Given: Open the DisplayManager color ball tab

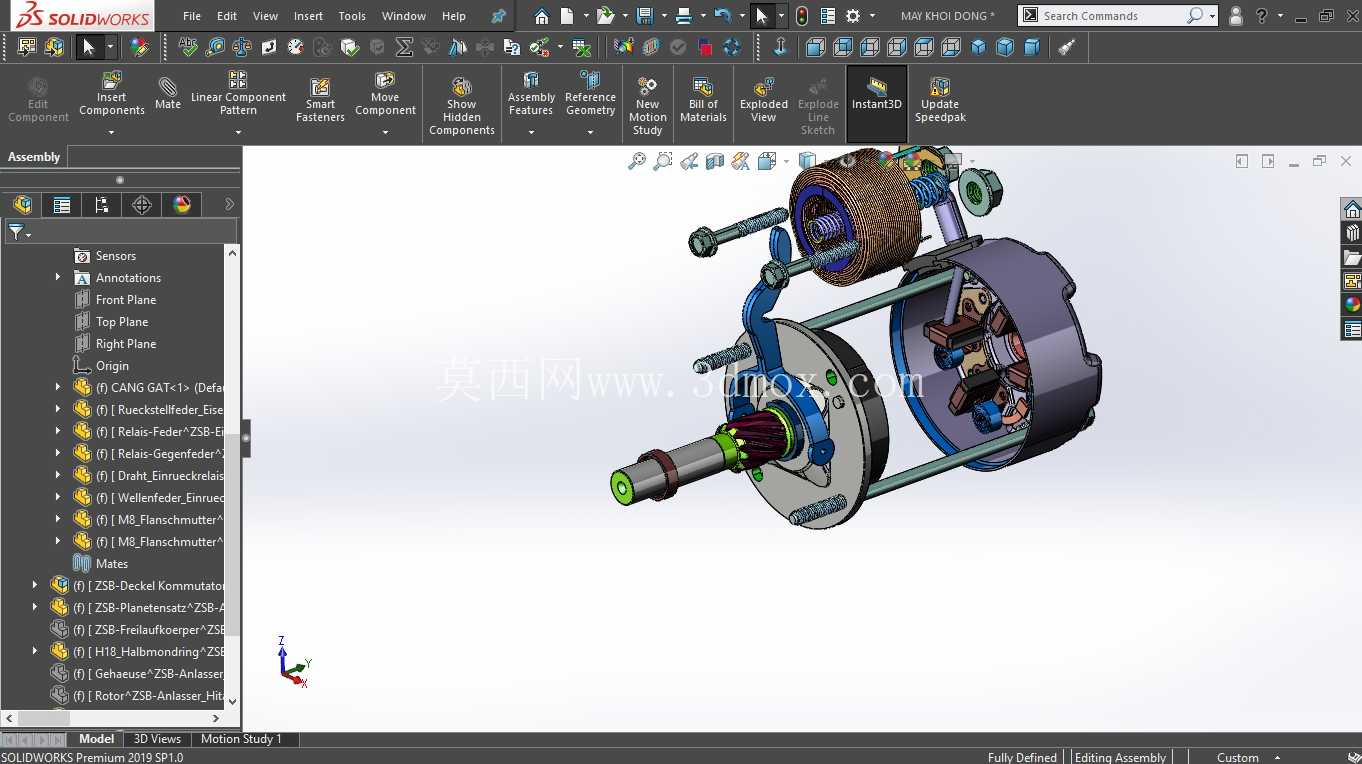Looking at the screenshot, I should [x=182, y=205].
